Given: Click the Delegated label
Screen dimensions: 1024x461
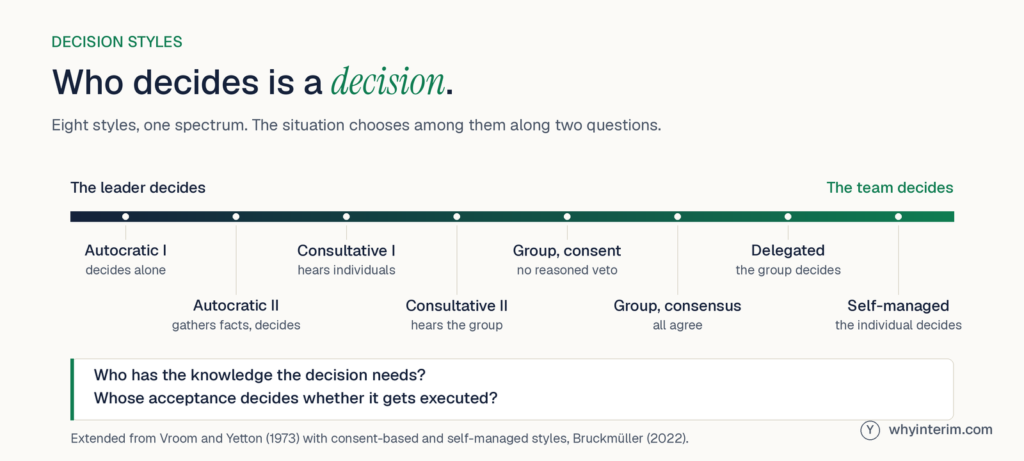Looking at the screenshot, I should [788, 251].
